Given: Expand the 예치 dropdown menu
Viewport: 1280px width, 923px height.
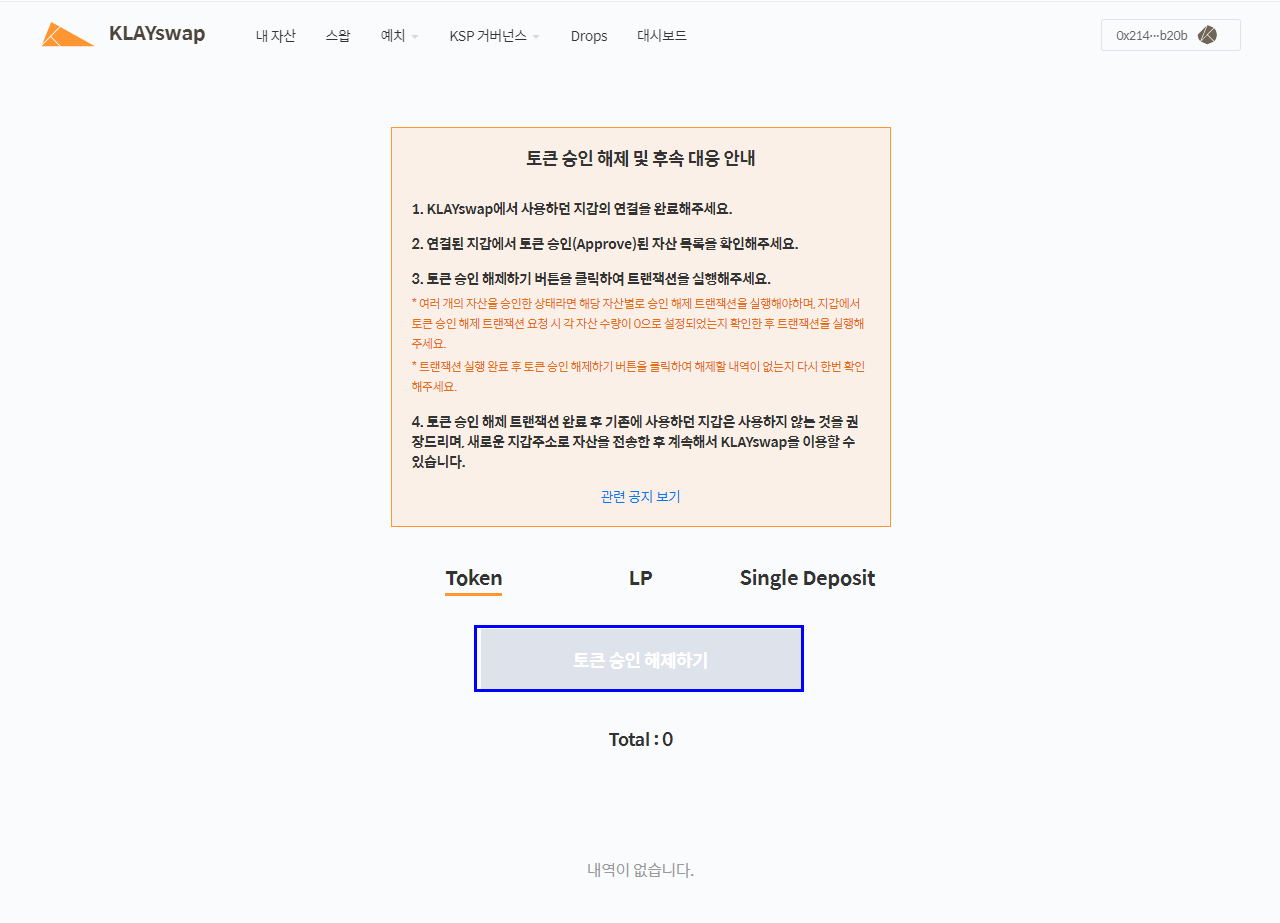Looking at the screenshot, I should 400,36.
